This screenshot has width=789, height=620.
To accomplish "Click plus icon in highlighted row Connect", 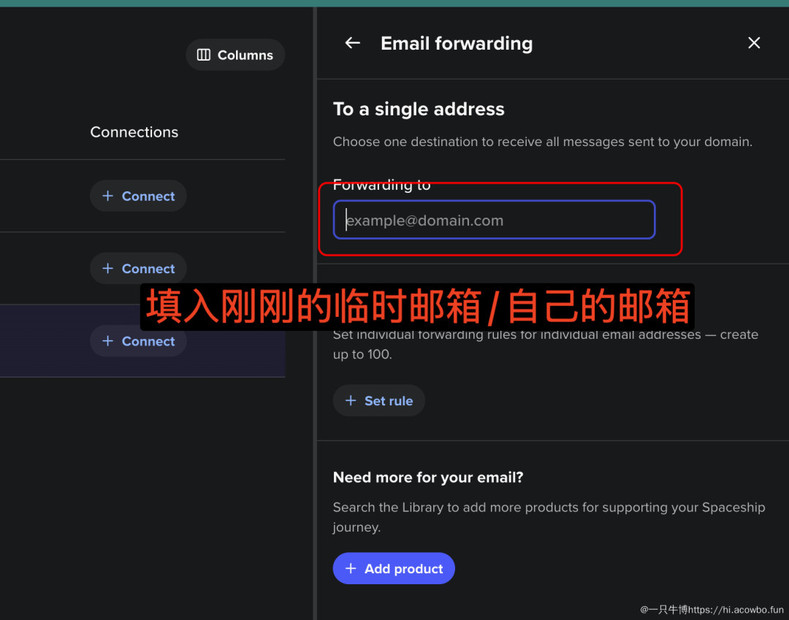I will [108, 341].
